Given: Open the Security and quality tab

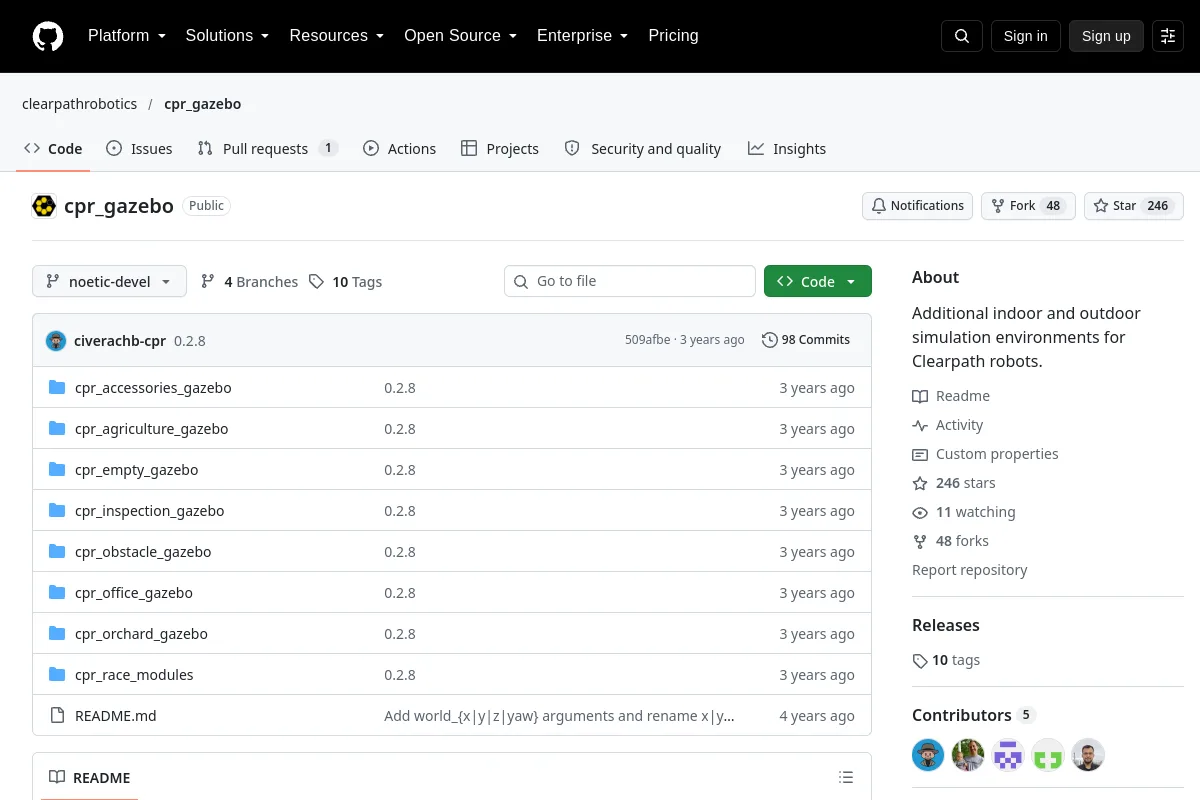Looking at the screenshot, I should tap(643, 149).
